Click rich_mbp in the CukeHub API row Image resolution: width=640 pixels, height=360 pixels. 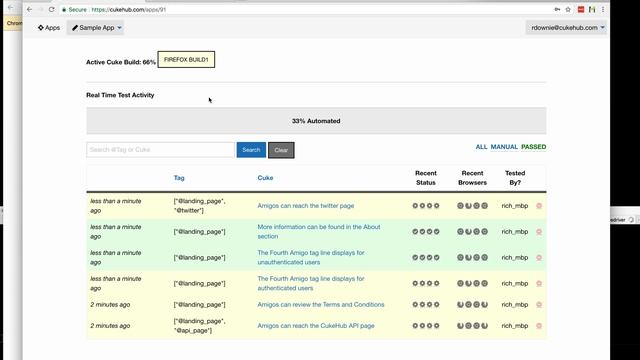coord(515,326)
